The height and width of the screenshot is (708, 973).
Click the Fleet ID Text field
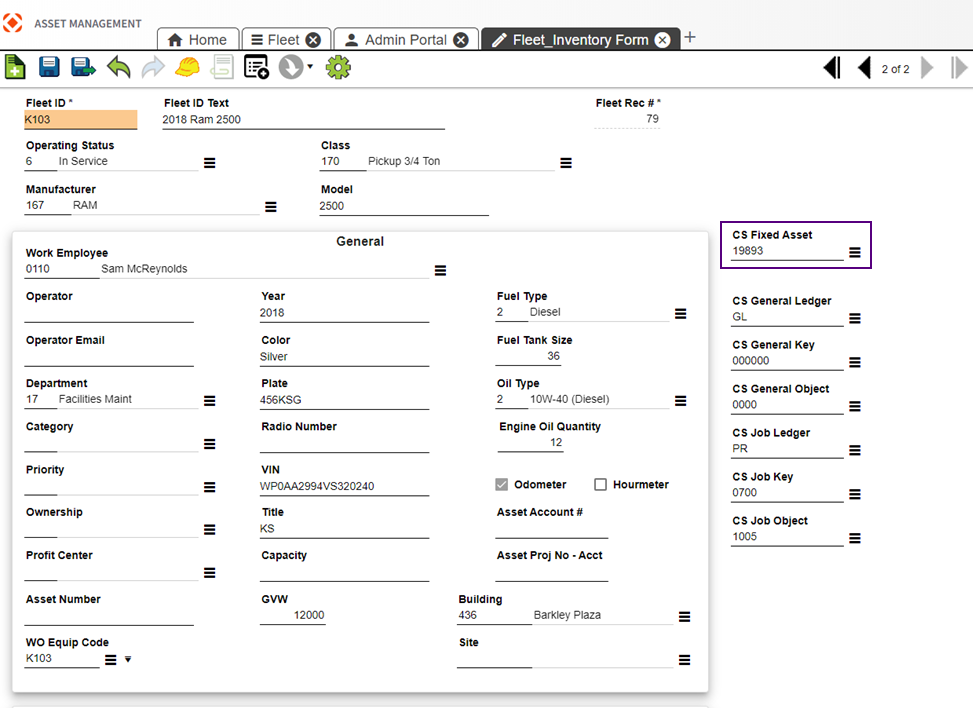303,120
